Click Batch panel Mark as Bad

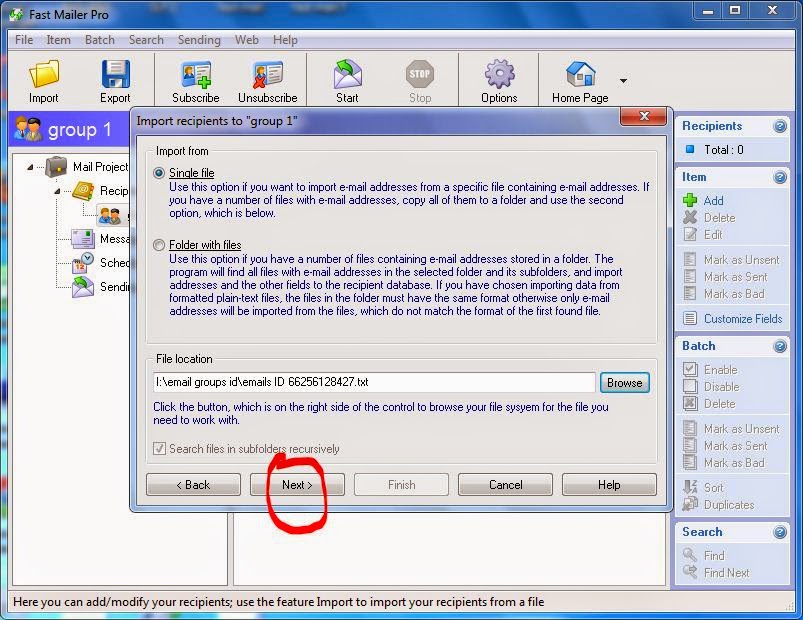tap(734, 463)
